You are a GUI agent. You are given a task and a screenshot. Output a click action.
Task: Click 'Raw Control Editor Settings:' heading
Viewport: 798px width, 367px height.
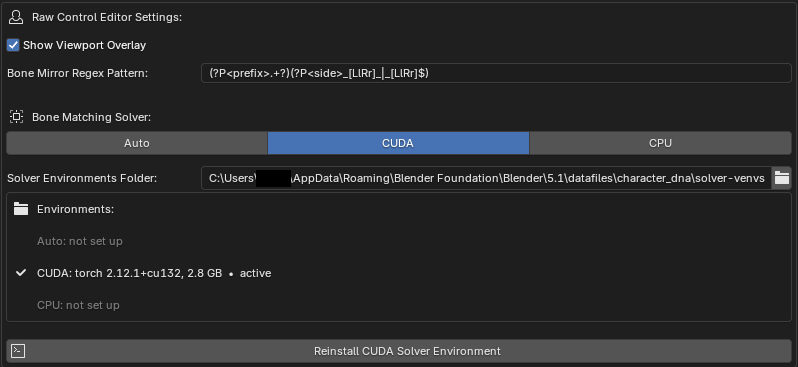tap(107, 17)
